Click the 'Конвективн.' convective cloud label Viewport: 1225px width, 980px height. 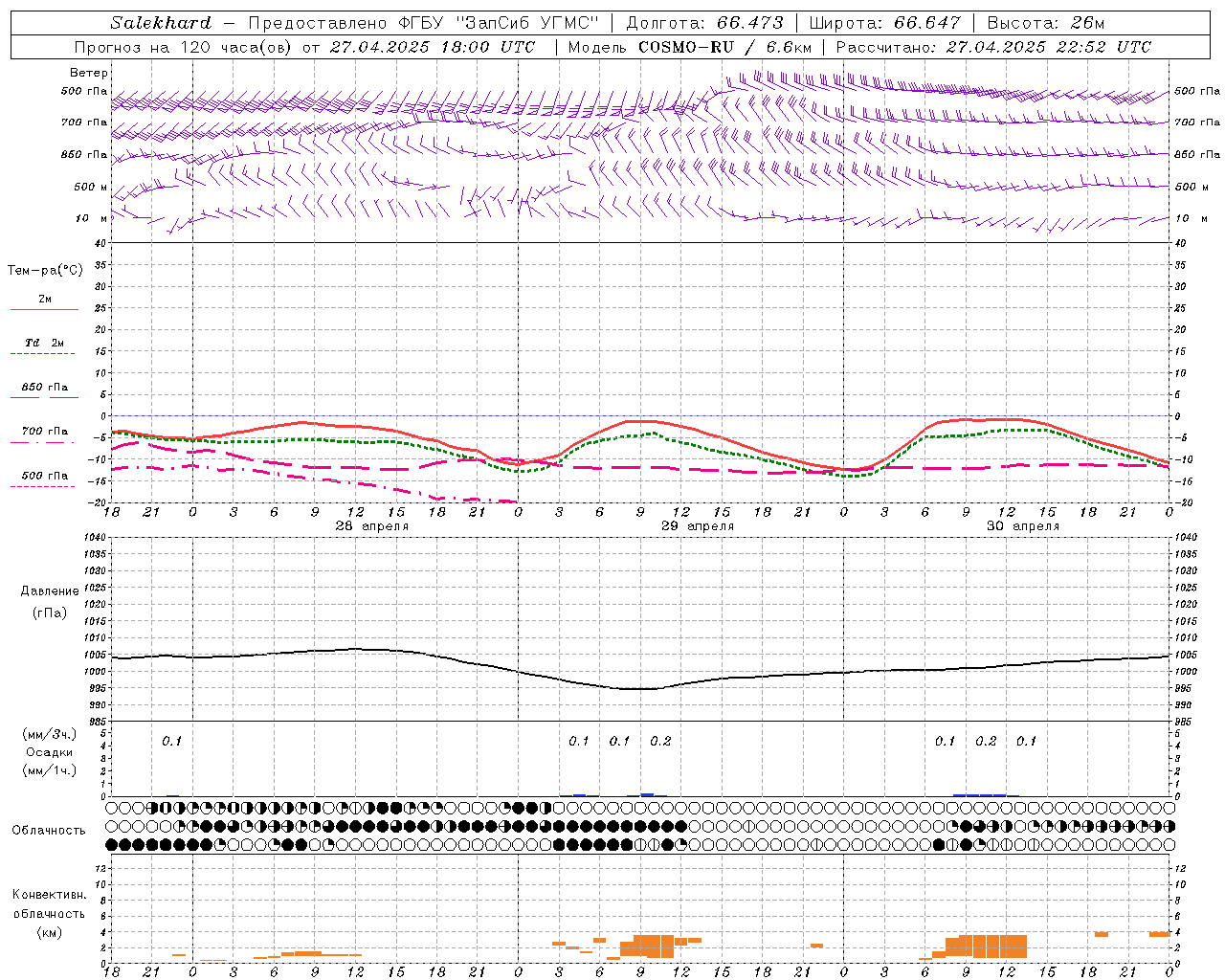(50, 895)
